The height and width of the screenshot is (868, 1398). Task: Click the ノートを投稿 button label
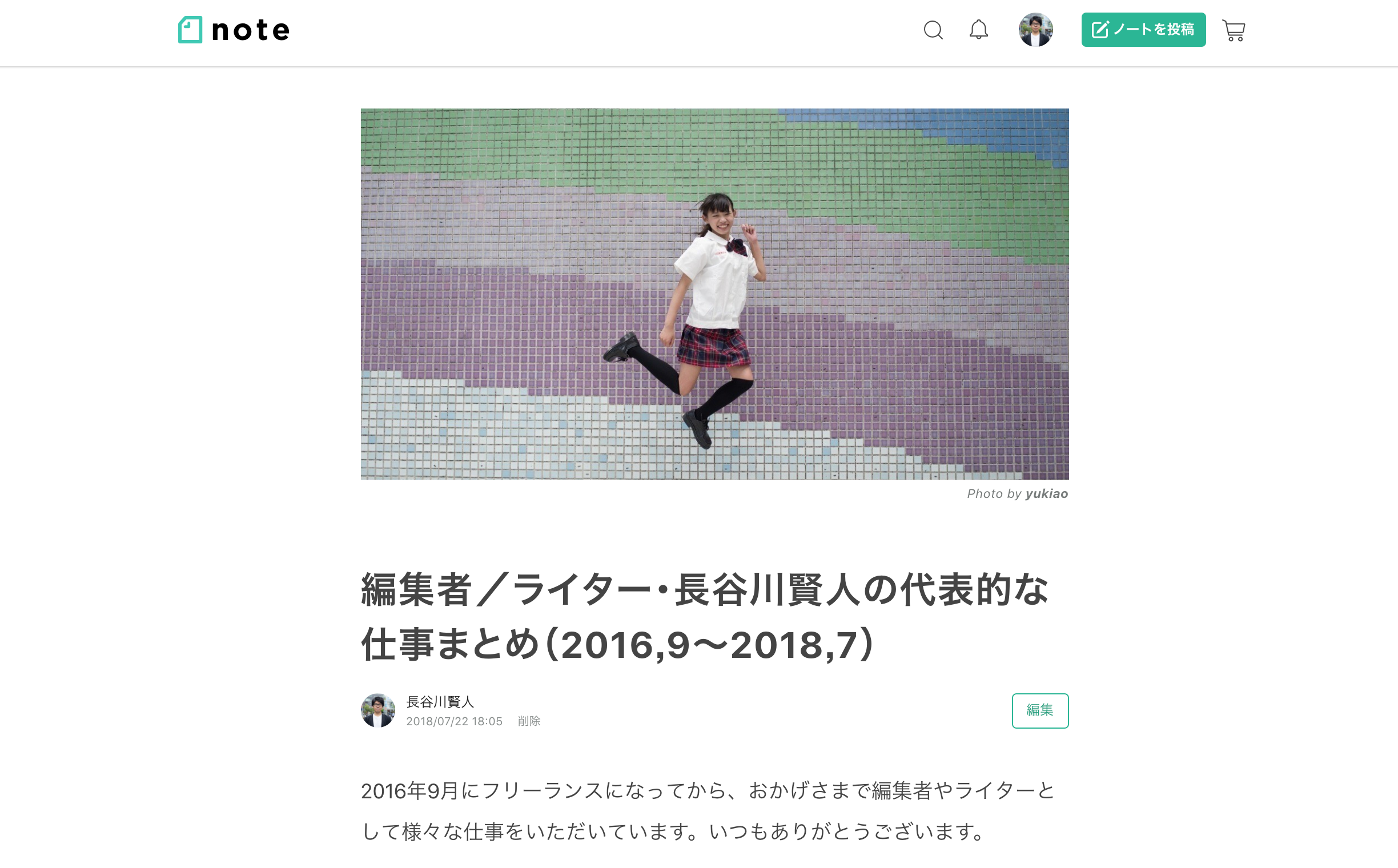[1154, 29]
